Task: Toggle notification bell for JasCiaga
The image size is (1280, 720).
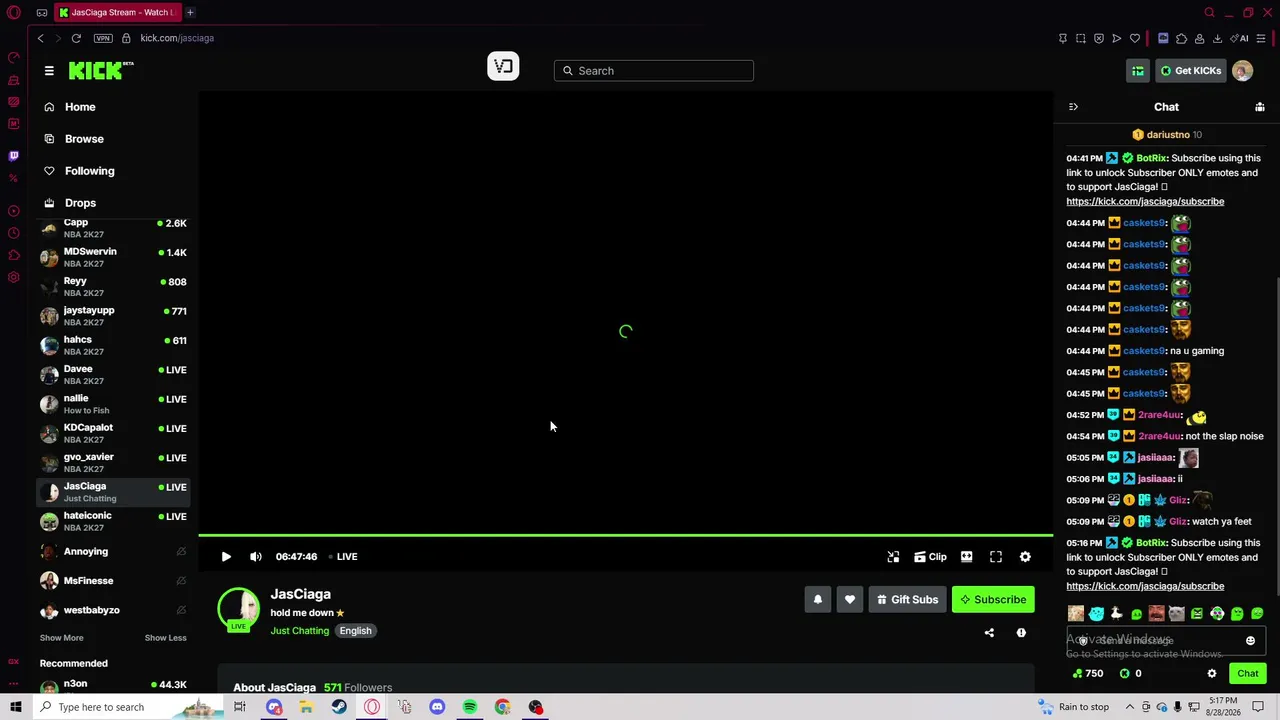Action: click(x=817, y=600)
